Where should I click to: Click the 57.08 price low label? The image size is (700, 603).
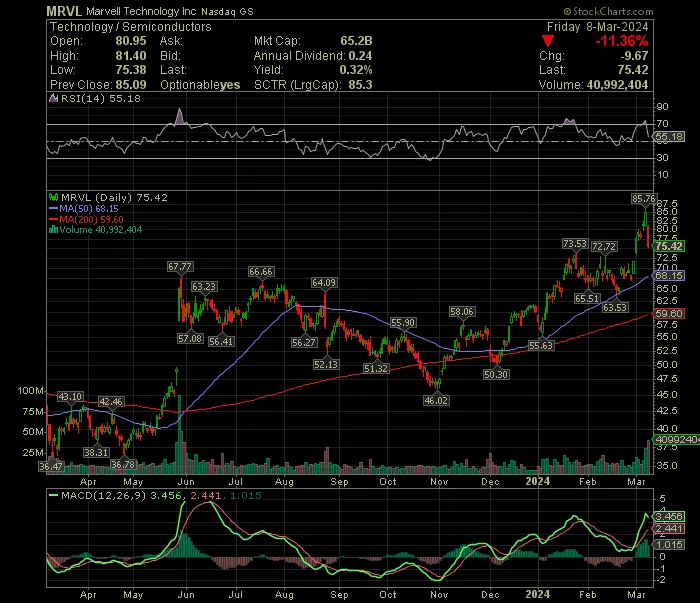[x=190, y=338]
